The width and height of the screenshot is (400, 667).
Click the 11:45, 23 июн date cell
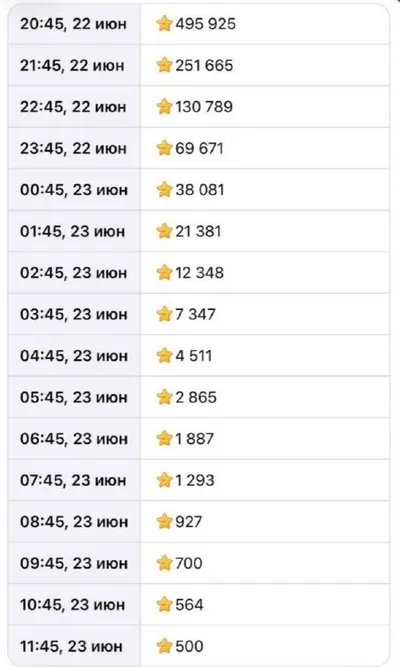[x=74, y=646]
